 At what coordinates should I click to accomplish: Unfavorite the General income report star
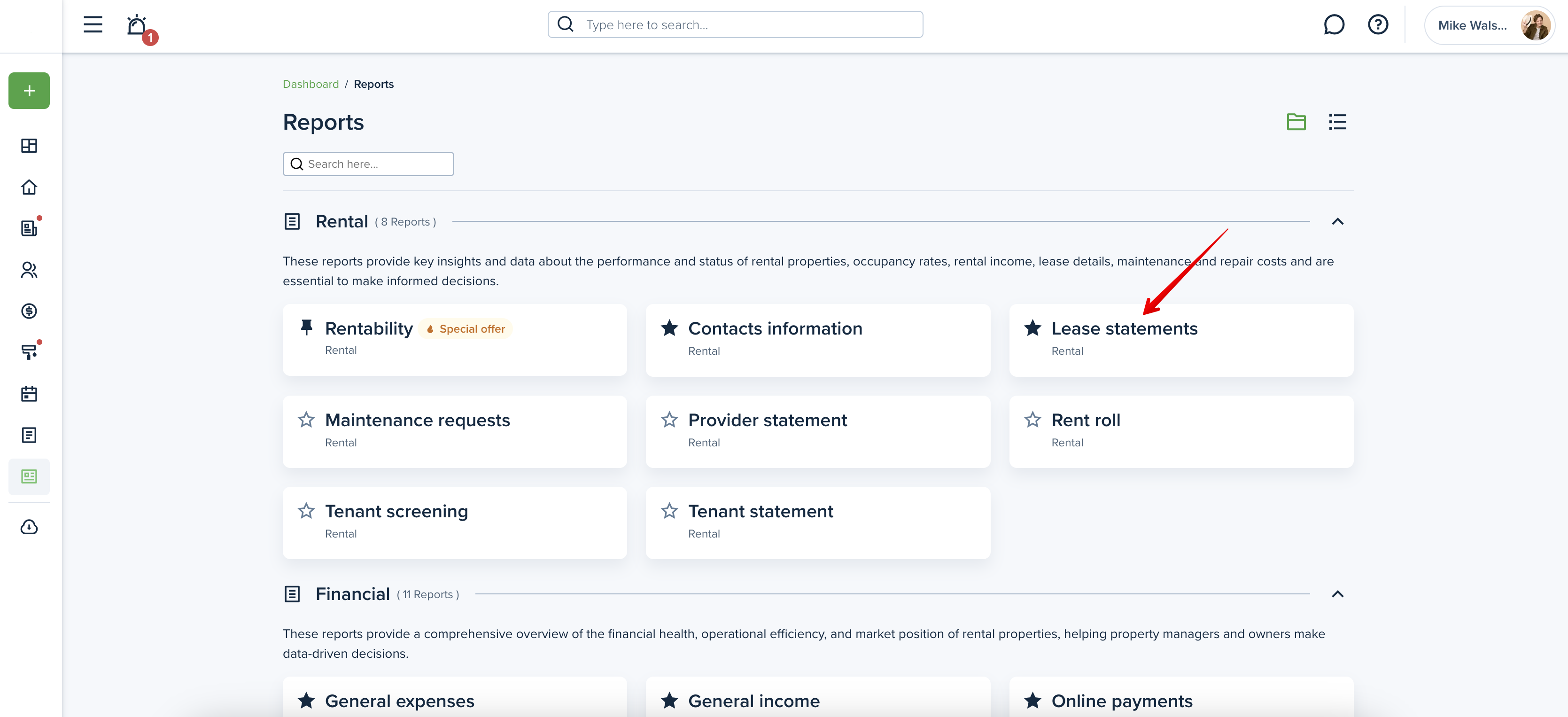[x=669, y=701]
